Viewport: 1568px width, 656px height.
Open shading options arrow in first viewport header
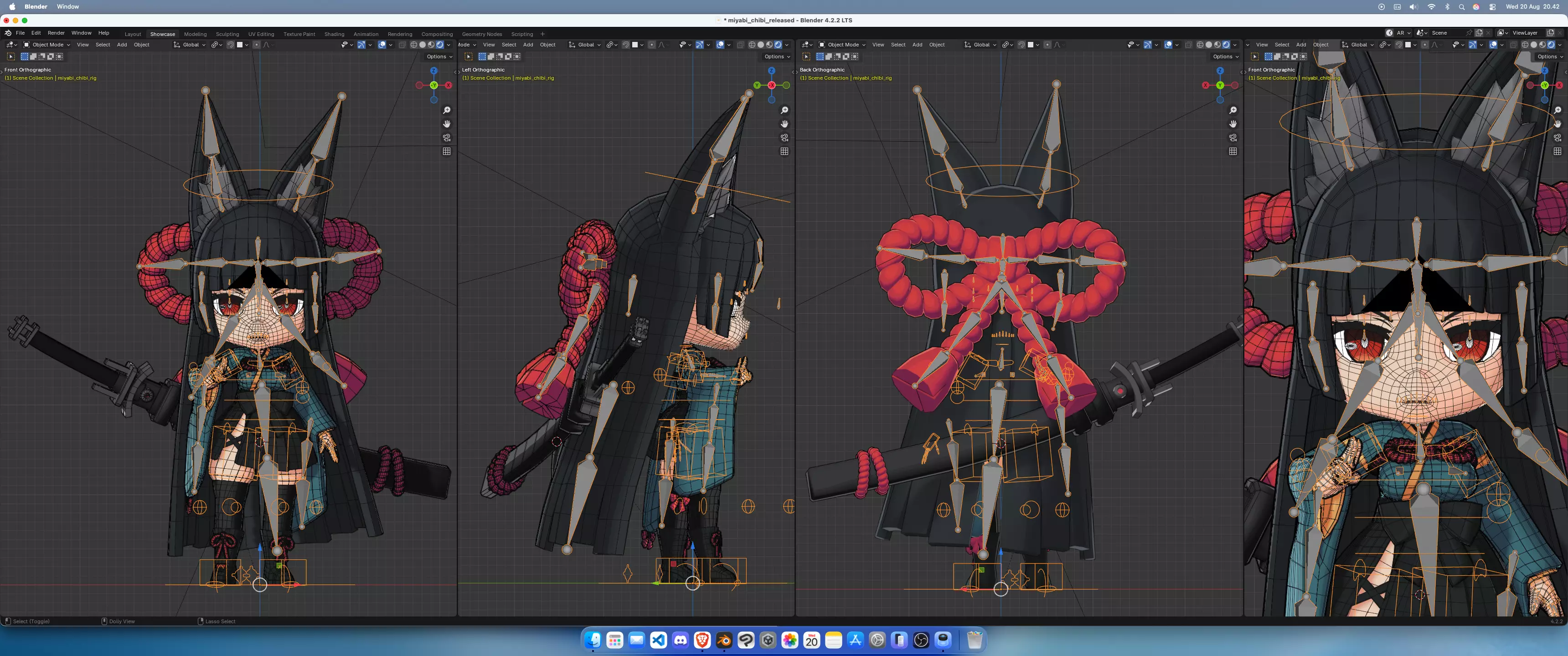point(449,45)
